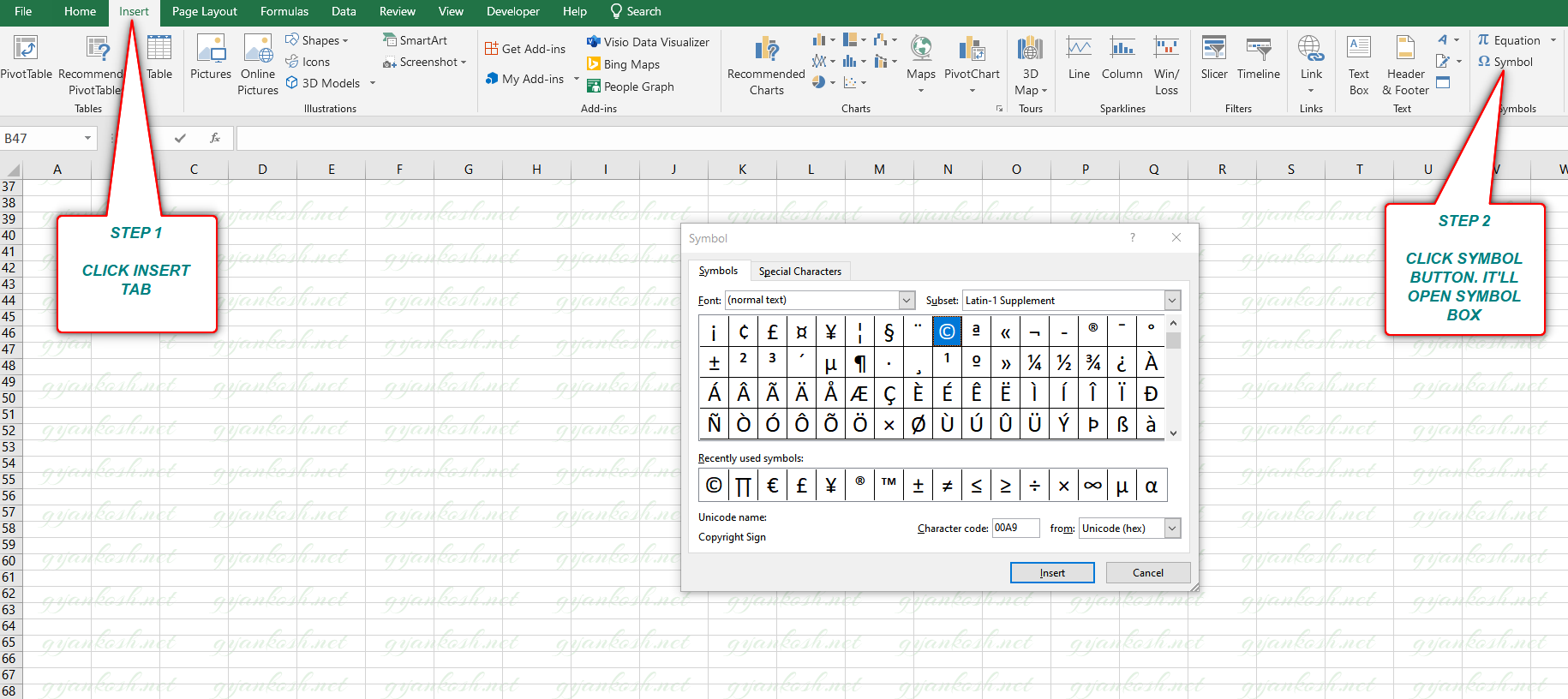Open the Charts group dialog launcher
The width and height of the screenshot is (1568, 699).
(999, 109)
